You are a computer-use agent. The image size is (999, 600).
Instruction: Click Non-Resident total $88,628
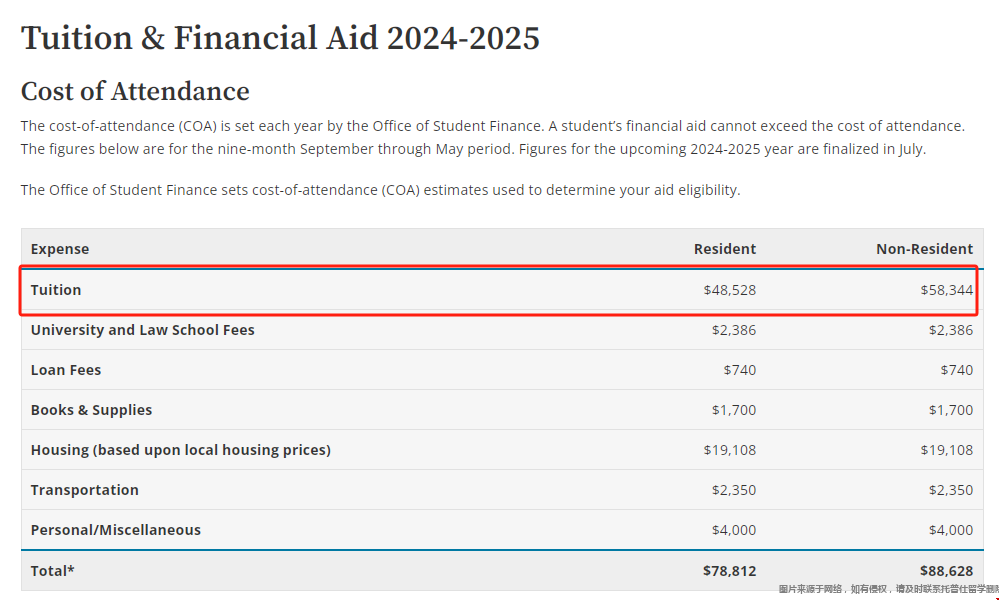pyautogui.click(x=946, y=571)
